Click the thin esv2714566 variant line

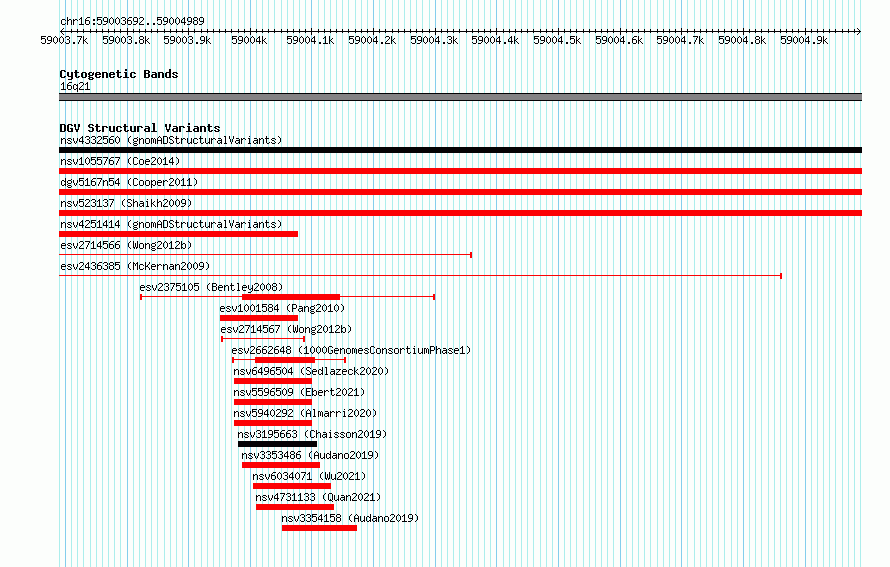265,255
